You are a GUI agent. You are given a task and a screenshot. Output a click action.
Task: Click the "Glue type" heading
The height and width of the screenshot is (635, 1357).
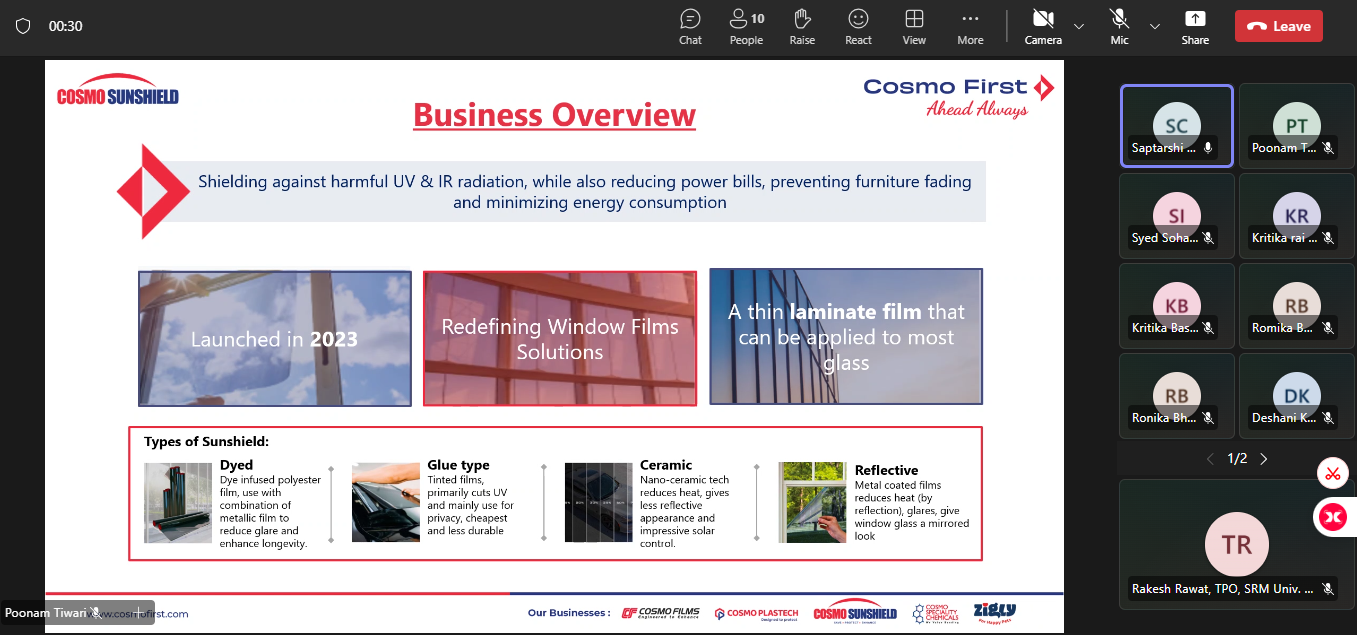coord(459,465)
